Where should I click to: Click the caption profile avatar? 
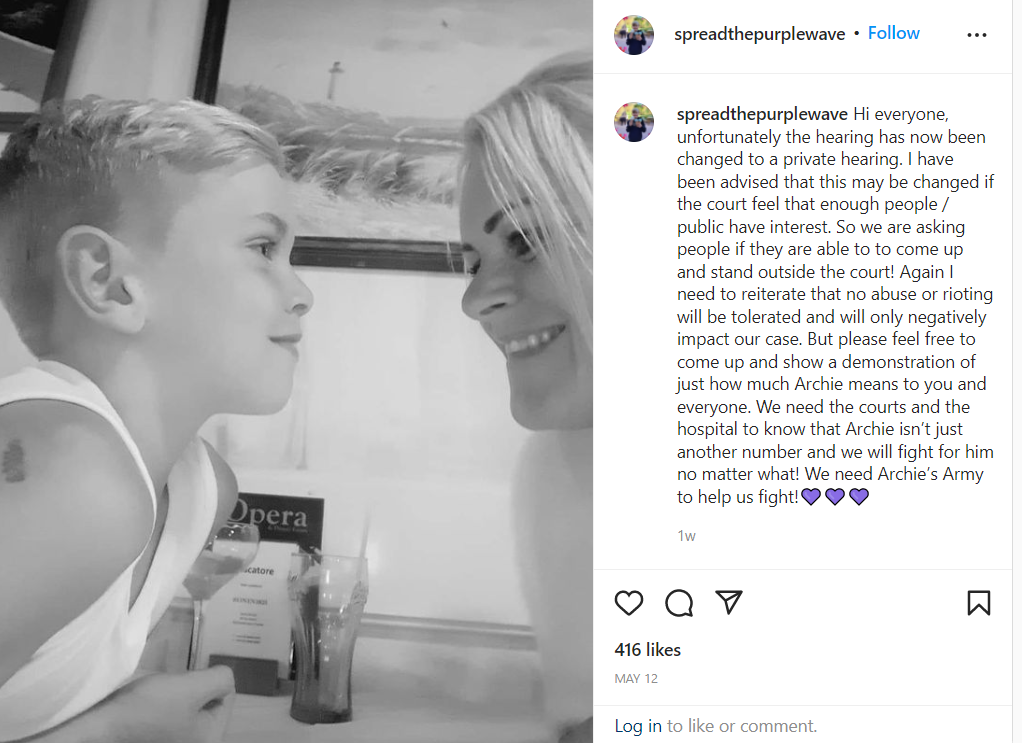click(x=634, y=122)
